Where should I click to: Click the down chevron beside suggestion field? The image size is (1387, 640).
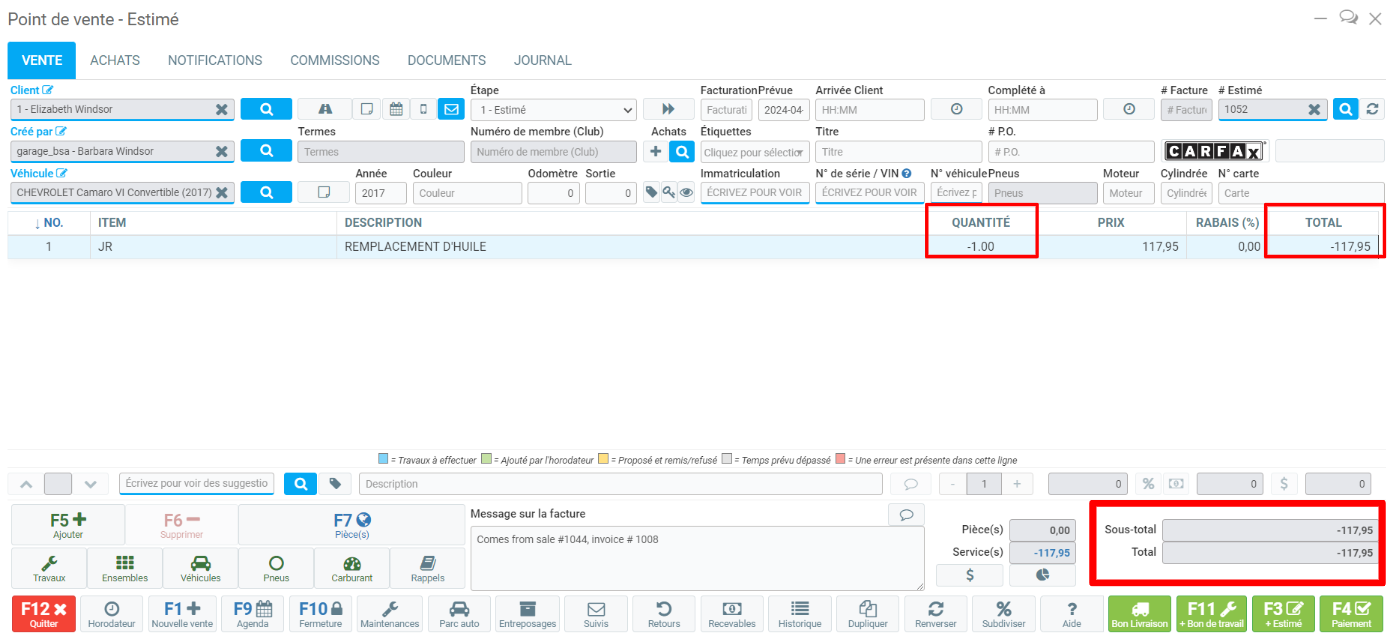point(90,484)
